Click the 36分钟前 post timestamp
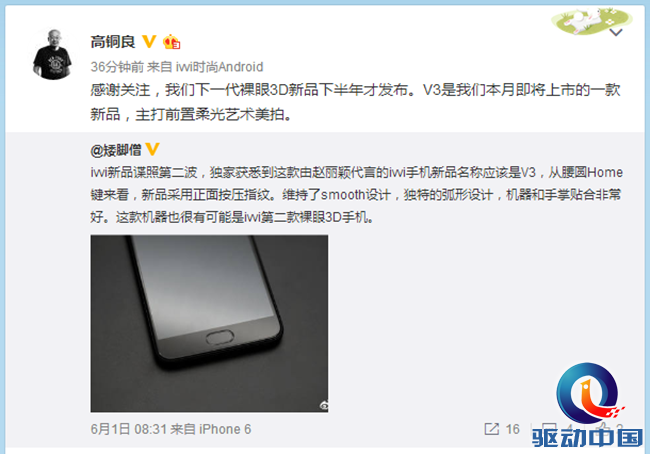The image size is (650, 454). pos(117,67)
